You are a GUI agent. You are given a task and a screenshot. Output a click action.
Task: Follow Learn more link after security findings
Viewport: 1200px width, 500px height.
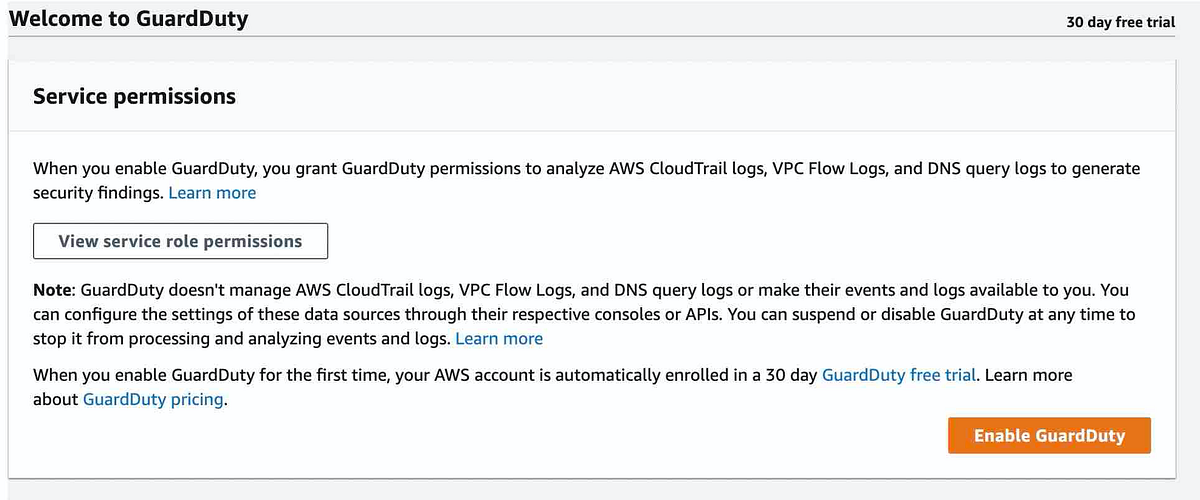[212, 193]
